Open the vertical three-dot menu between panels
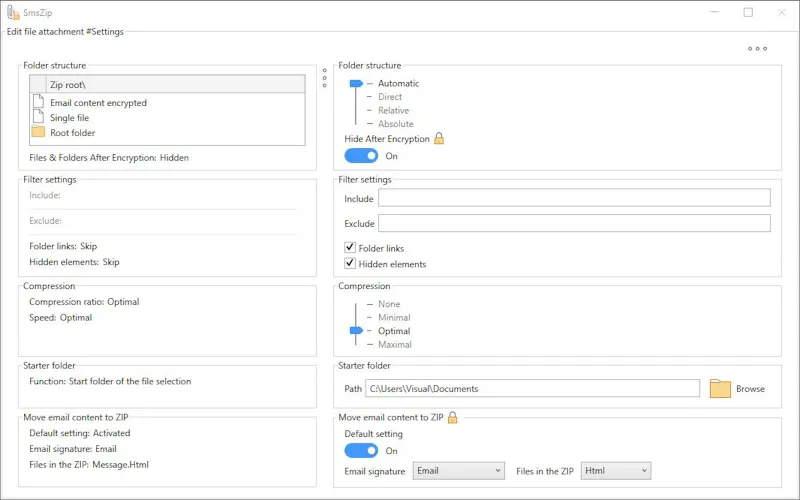The image size is (800, 500). (x=324, y=78)
